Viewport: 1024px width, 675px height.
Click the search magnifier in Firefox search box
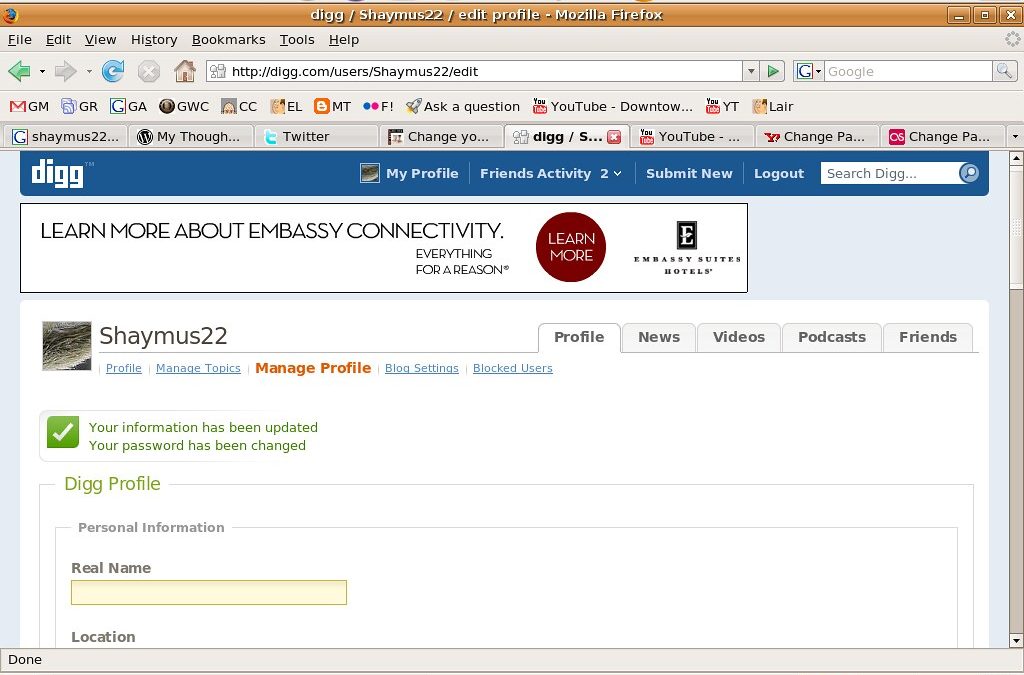point(1004,71)
